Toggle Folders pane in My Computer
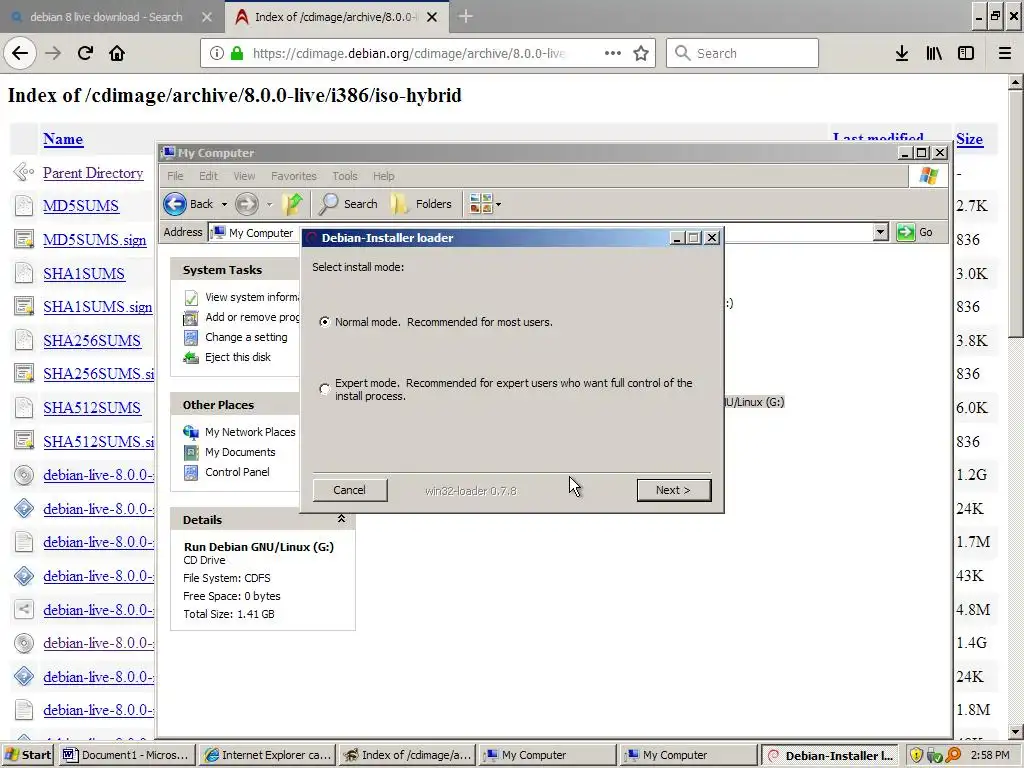Screen dimensions: 1024x768 [421, 204]
